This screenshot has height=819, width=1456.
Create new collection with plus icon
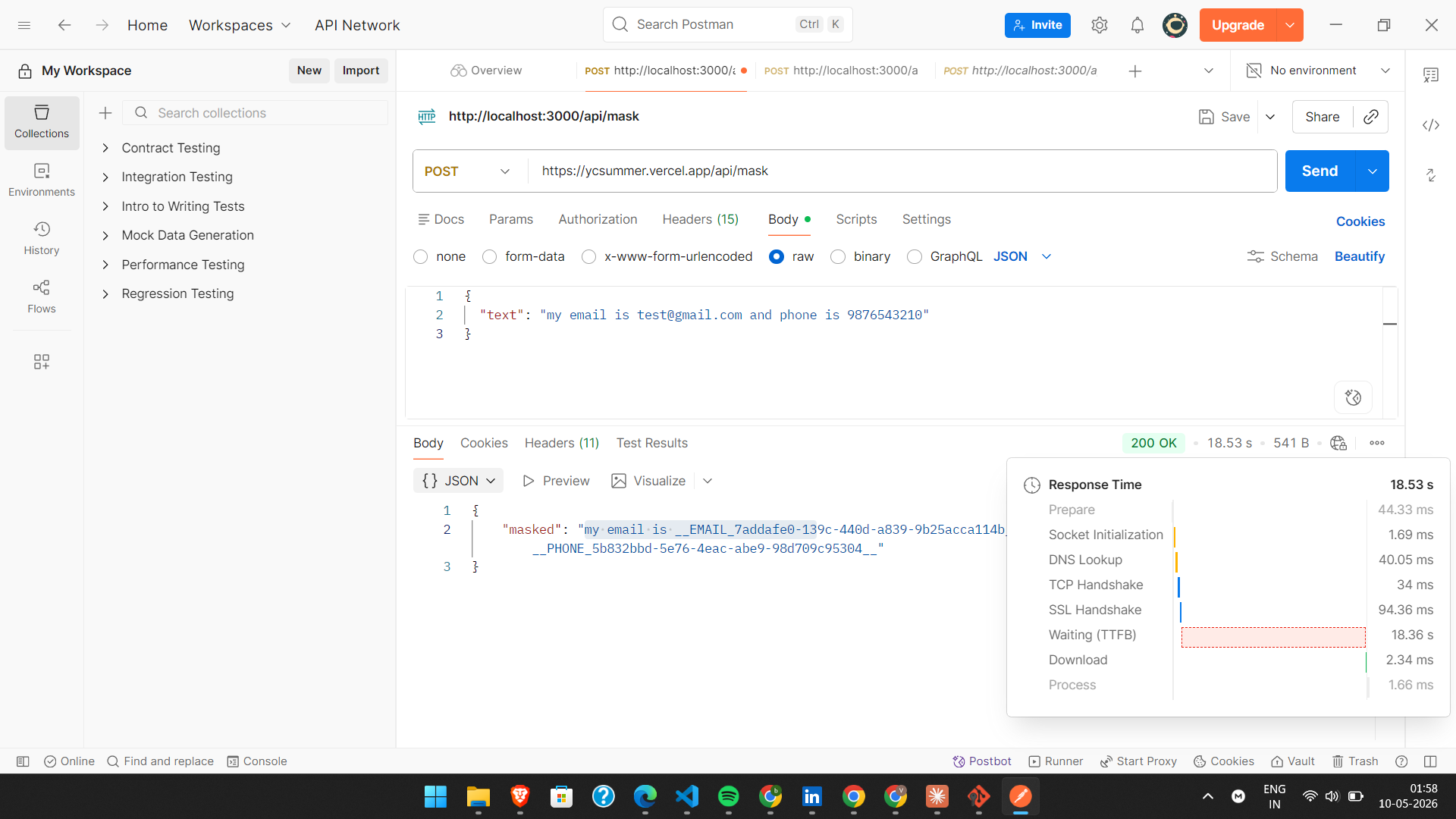tap(105, 113)
